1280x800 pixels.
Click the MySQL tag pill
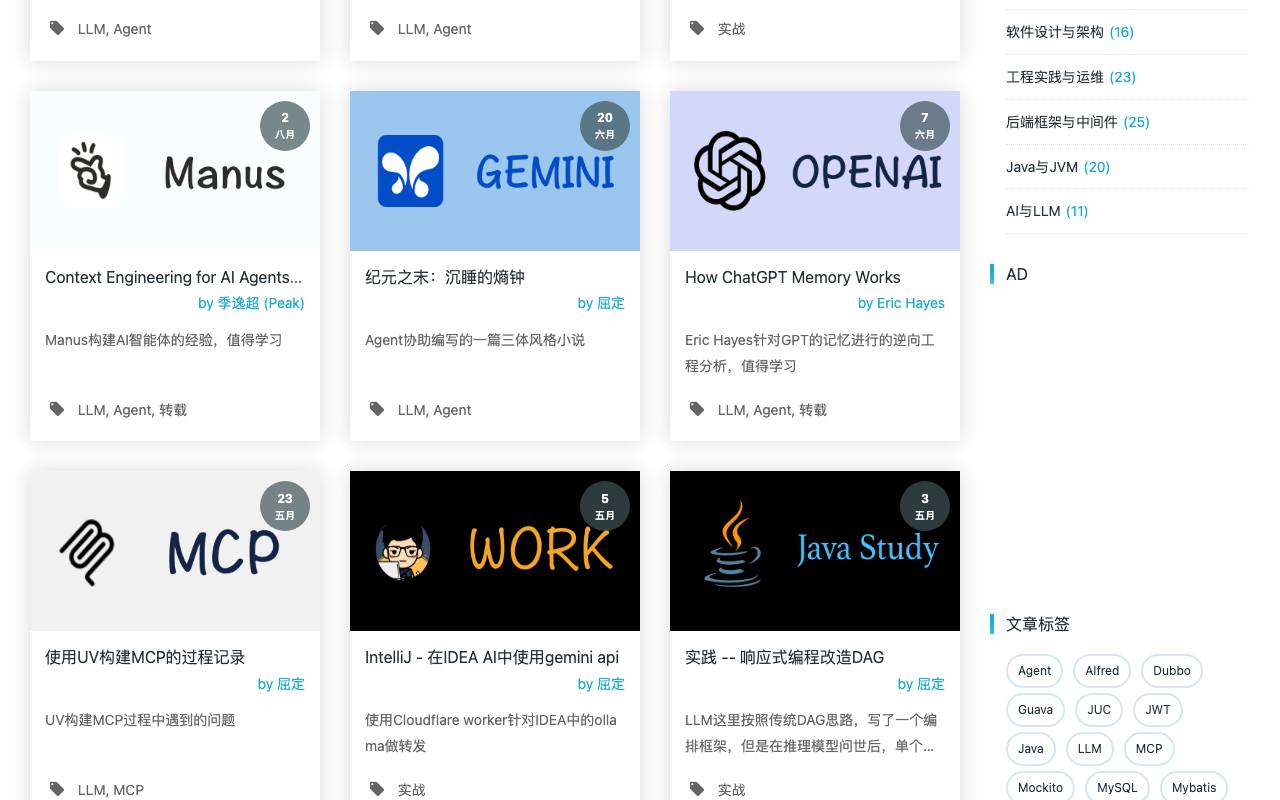[1117, 788]
